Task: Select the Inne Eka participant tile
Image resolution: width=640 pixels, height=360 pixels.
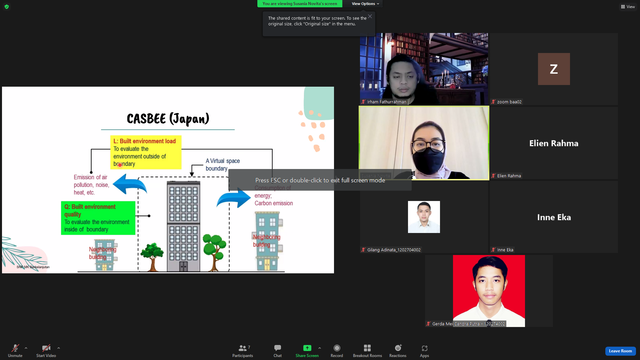Action: (554, 217)
